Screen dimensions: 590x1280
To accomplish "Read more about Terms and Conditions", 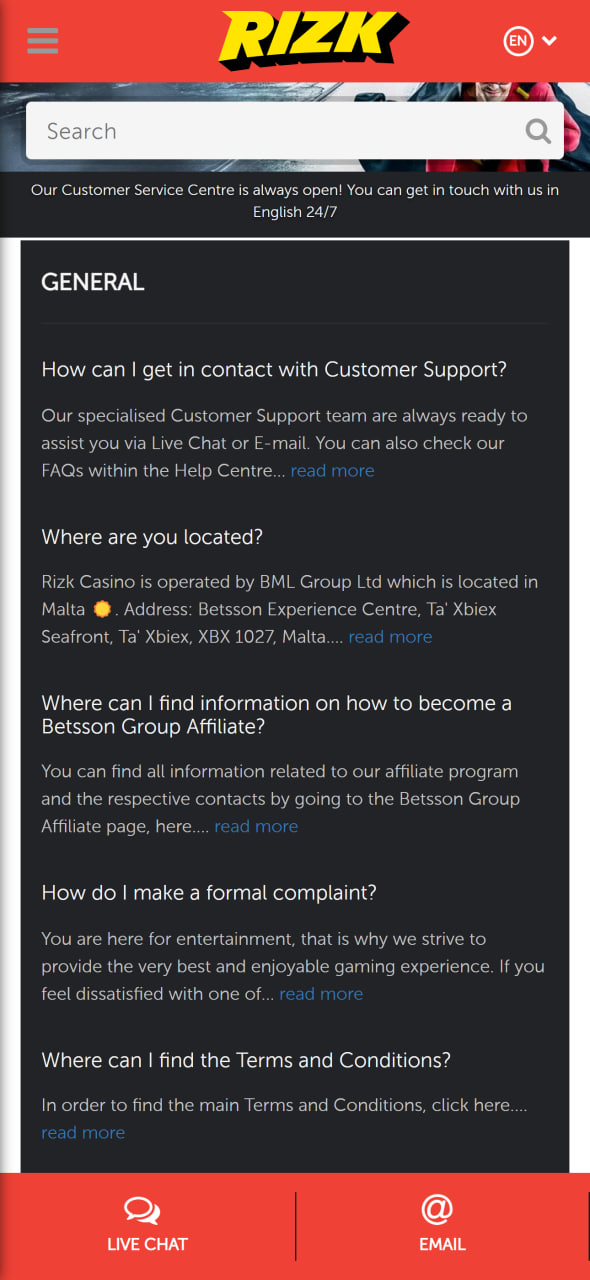I will coord(83,1132).
